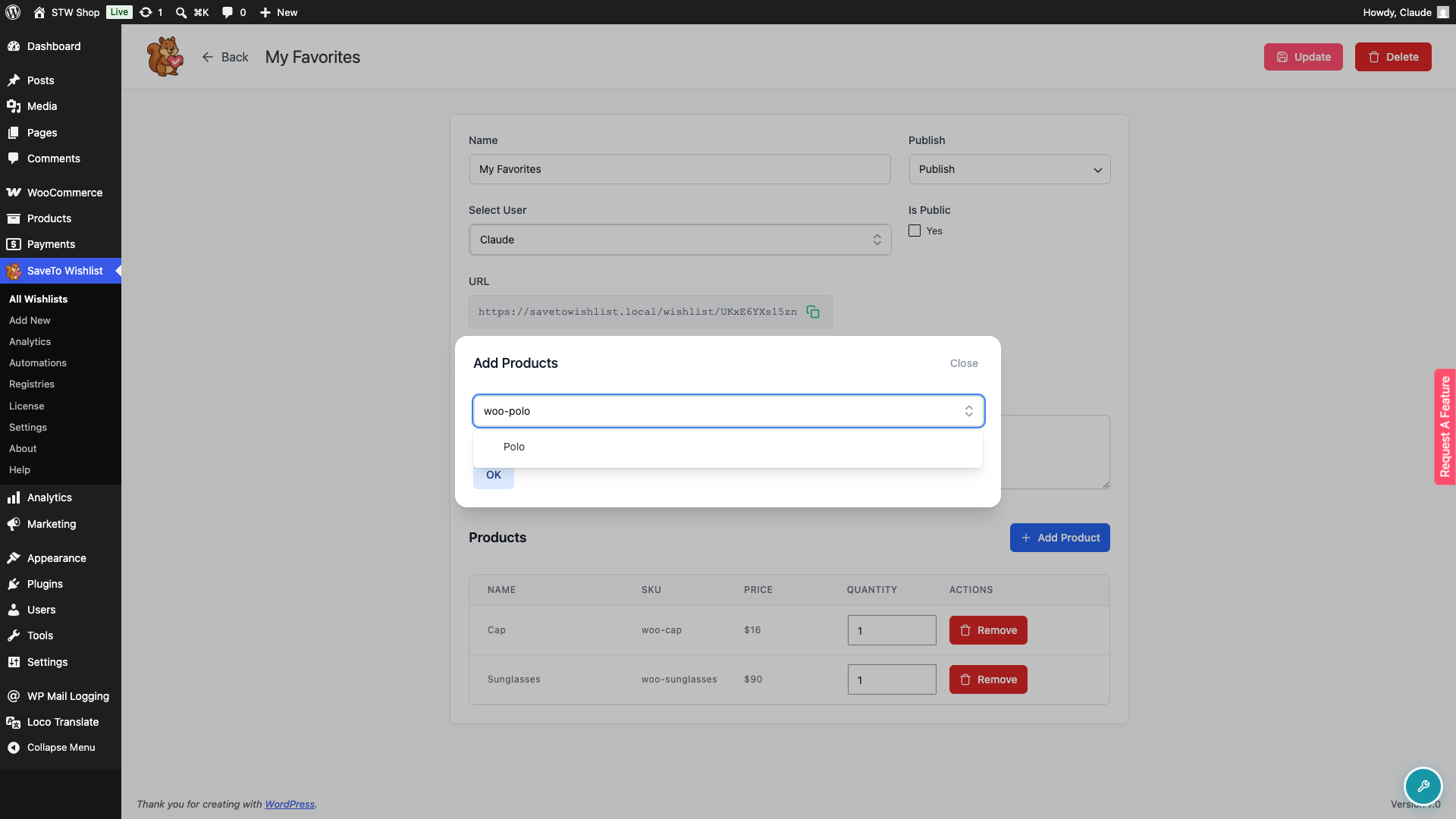Open the search command icon
1456x819 pixels.
181,12
